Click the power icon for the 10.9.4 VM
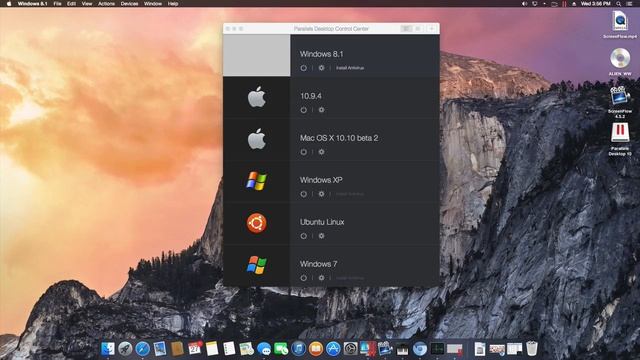 click(x=303, y=110)
